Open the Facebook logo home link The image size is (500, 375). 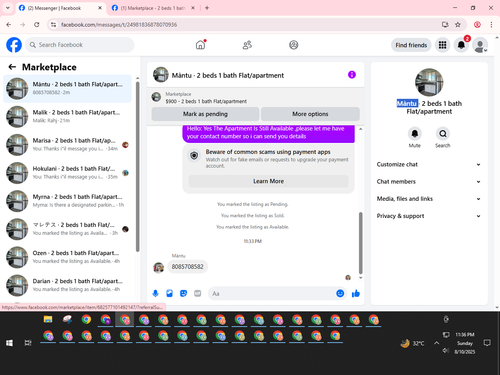14,45
